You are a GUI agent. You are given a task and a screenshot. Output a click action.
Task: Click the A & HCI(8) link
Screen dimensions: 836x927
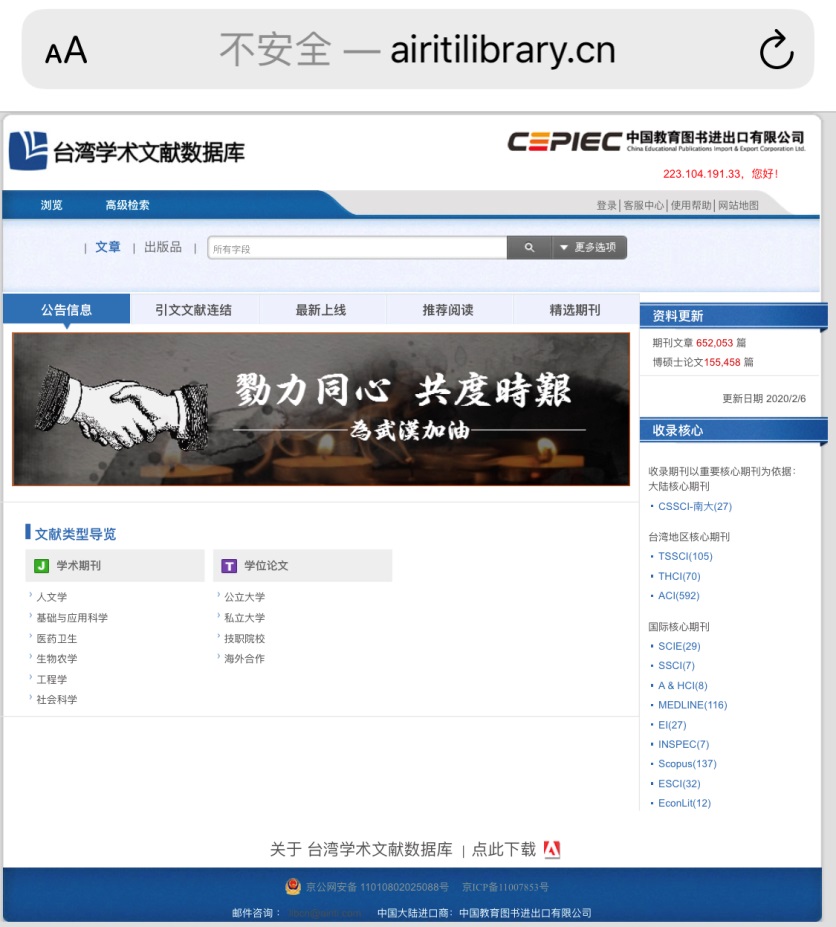(x=683, y=686)
